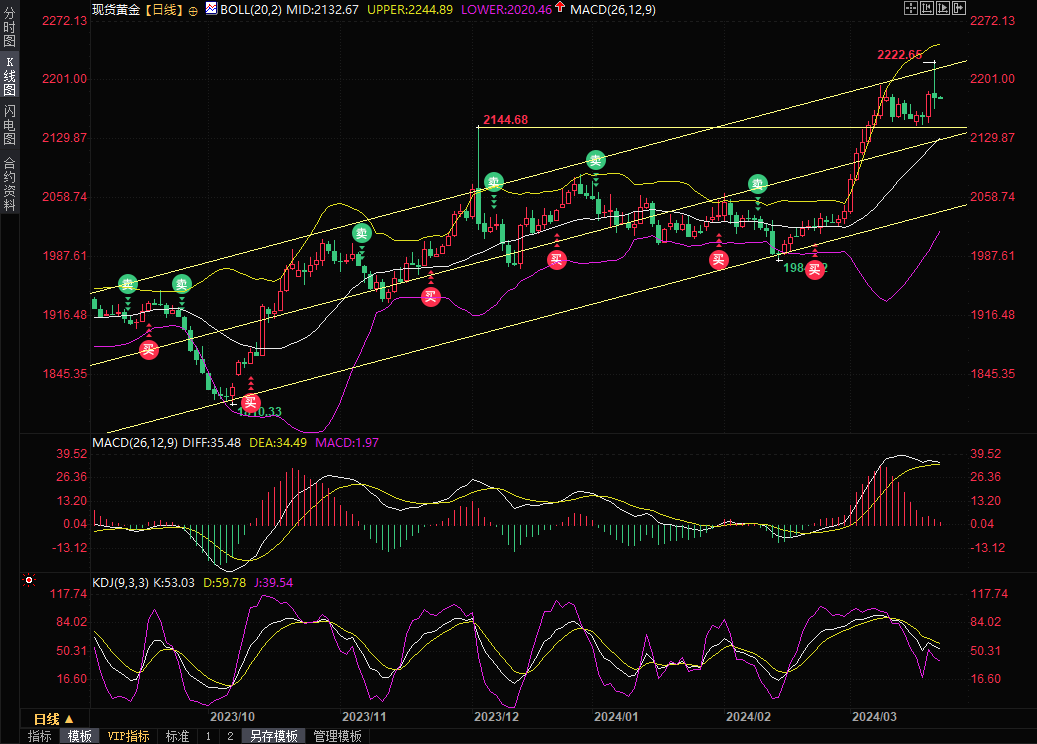Click the jump-to-start chart icon
This screenshot has width=1037, height=744.
pos(927,8)
